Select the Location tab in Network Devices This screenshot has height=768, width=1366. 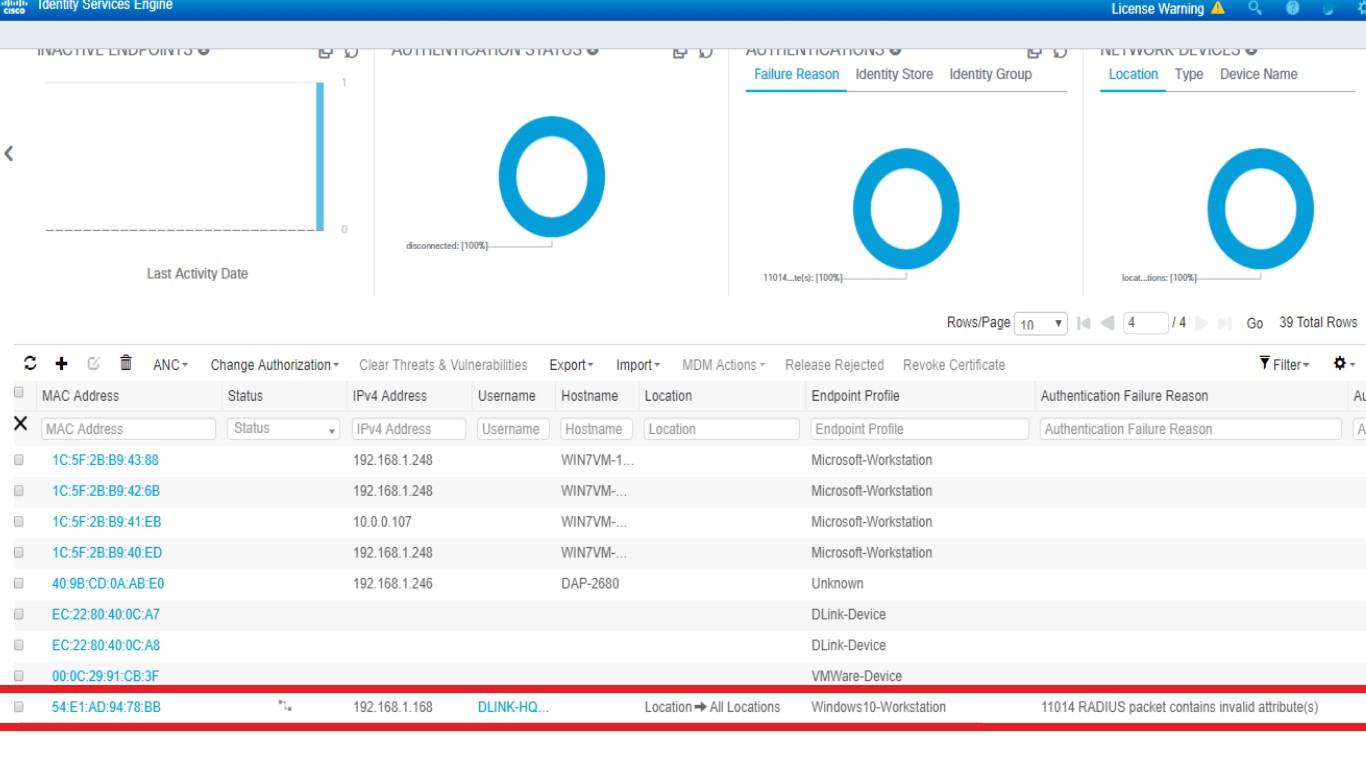(1133, 74)
